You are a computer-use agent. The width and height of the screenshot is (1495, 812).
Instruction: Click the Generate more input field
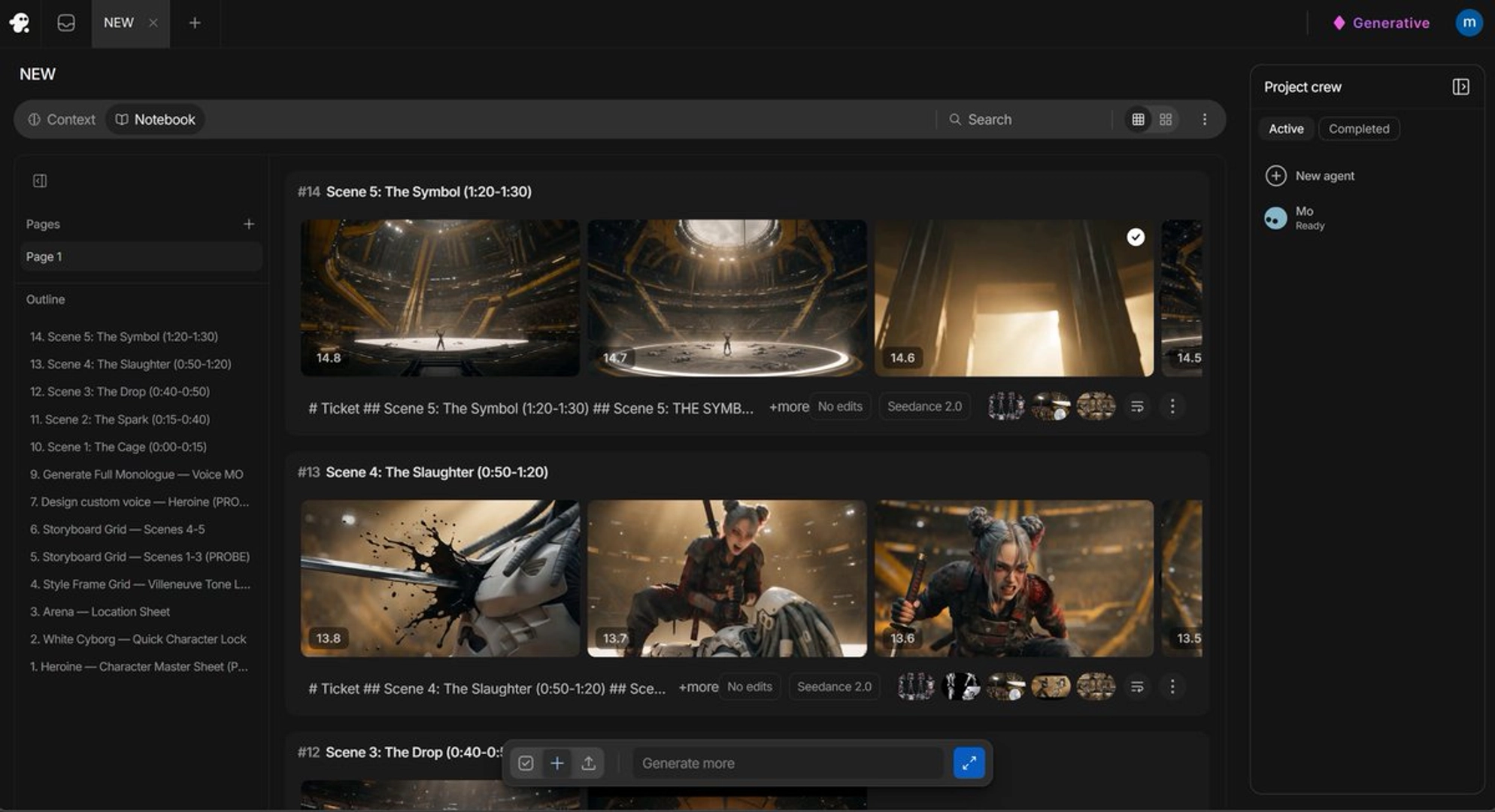788,763
